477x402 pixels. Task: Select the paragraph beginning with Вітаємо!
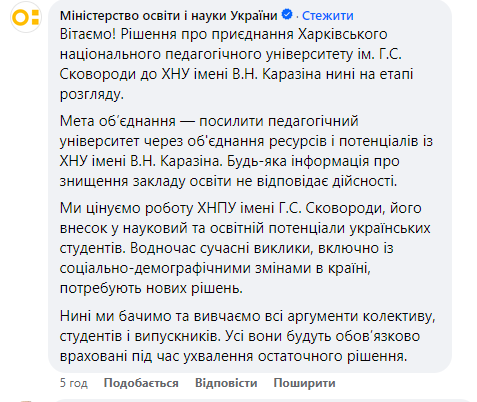coord(236,64)
